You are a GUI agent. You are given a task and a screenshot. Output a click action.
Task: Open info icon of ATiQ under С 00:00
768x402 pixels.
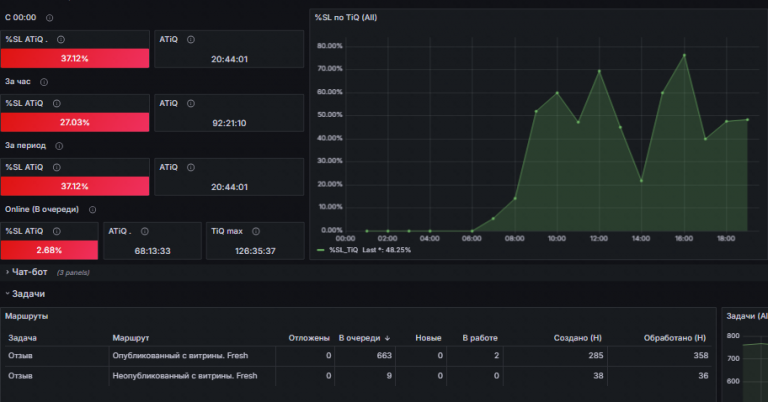[191, 40]
